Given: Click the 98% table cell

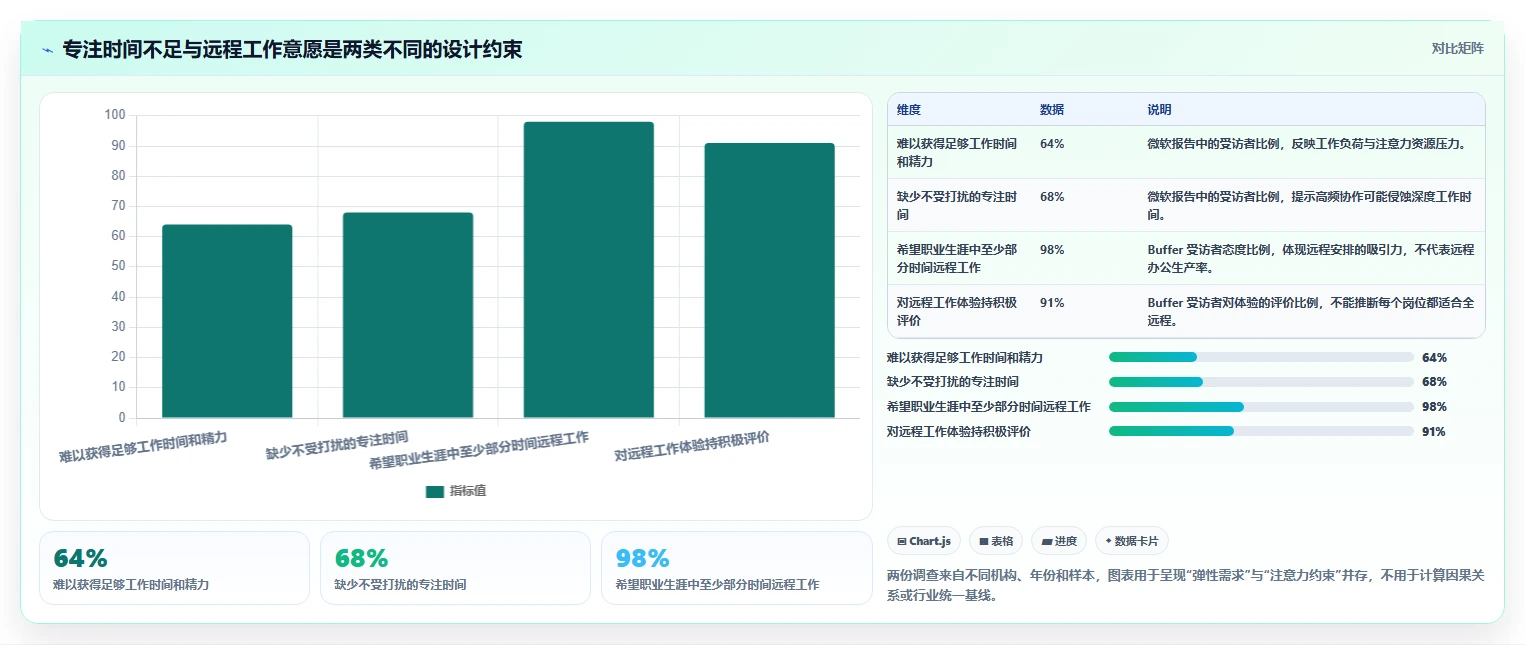Looking at the screenshot, I should (x=1052, y=249).
